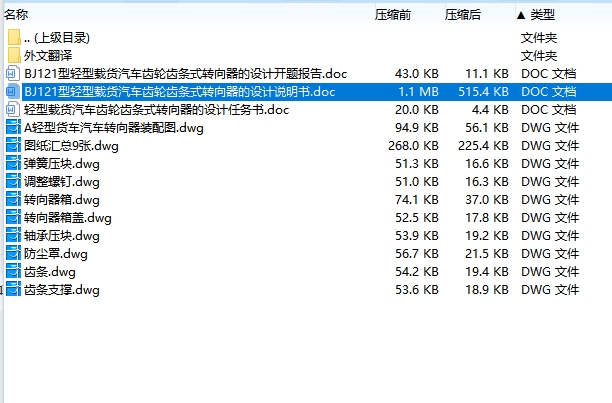Select the .. (上级目录) row name
The height and width of the screenshot is (403, 612).
[x=57, y=37]
